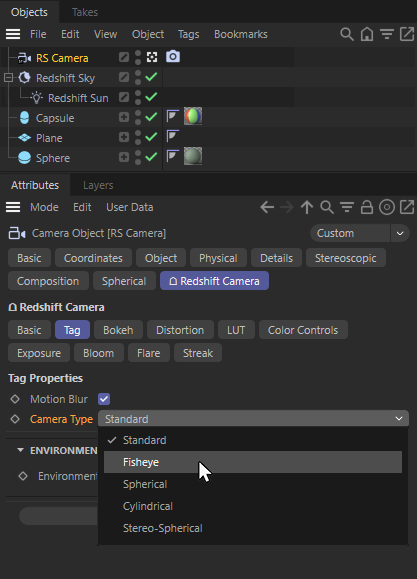Open the Camera Type Standard dropdown
This screenshot has height=579, width=417.
click(253, 419)
